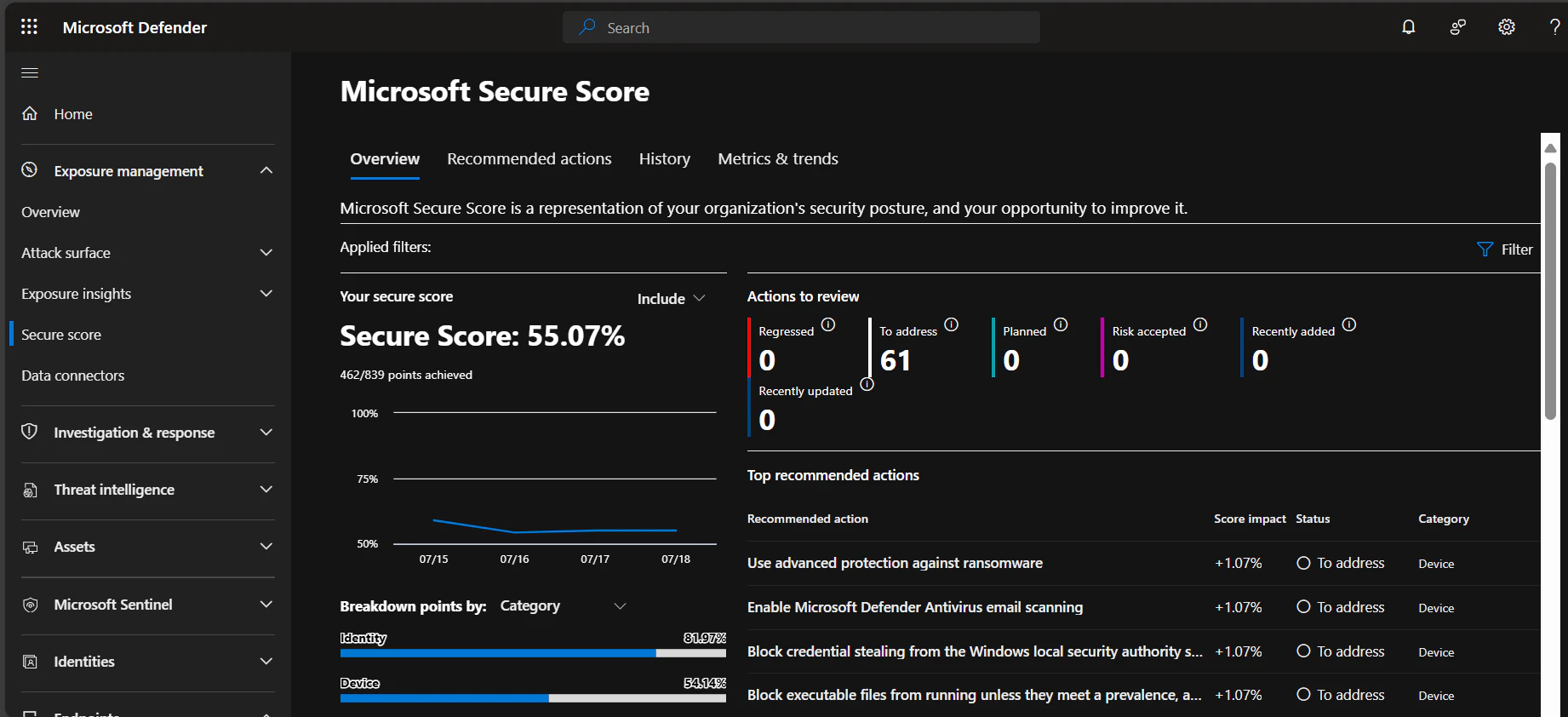Click the Home house icon
This screenshot has width=1568, height=717.
pyautogui.click(x=30, y=113)
